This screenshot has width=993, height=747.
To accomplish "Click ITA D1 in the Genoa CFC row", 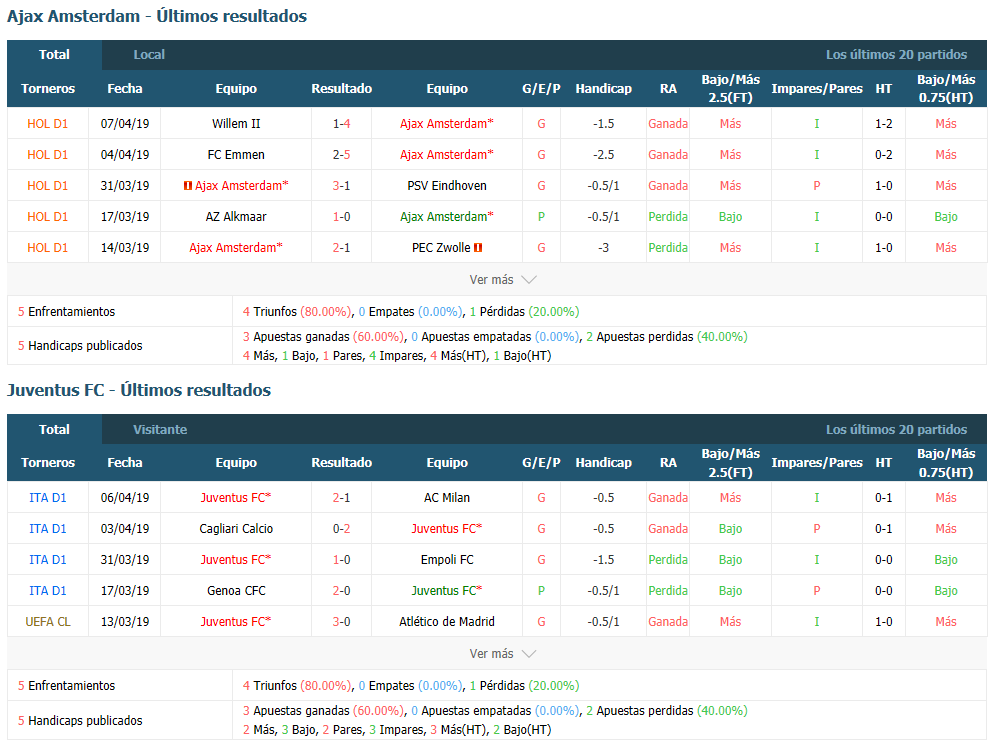I will (47, 591).
